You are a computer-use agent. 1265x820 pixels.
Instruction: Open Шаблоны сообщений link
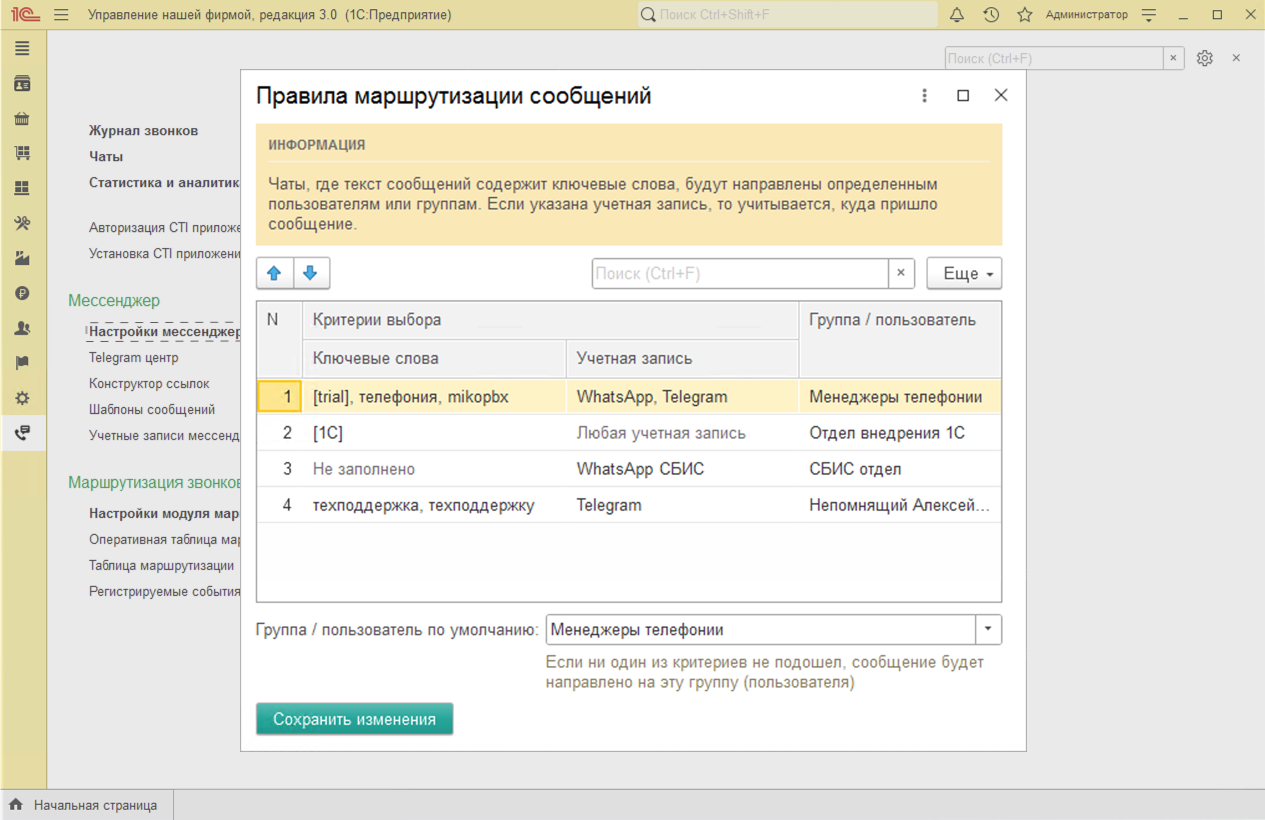[151, 409]
